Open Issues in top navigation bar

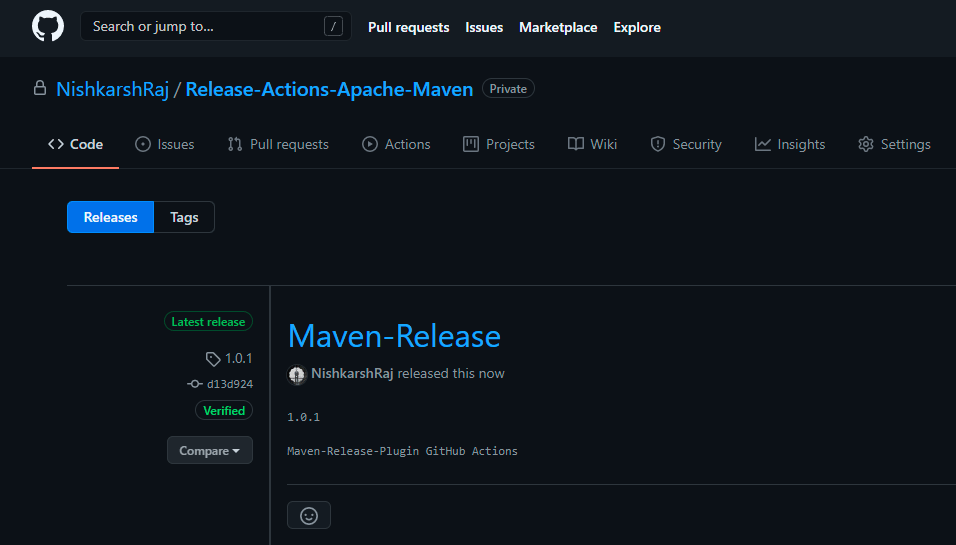[x=484, y=27]
